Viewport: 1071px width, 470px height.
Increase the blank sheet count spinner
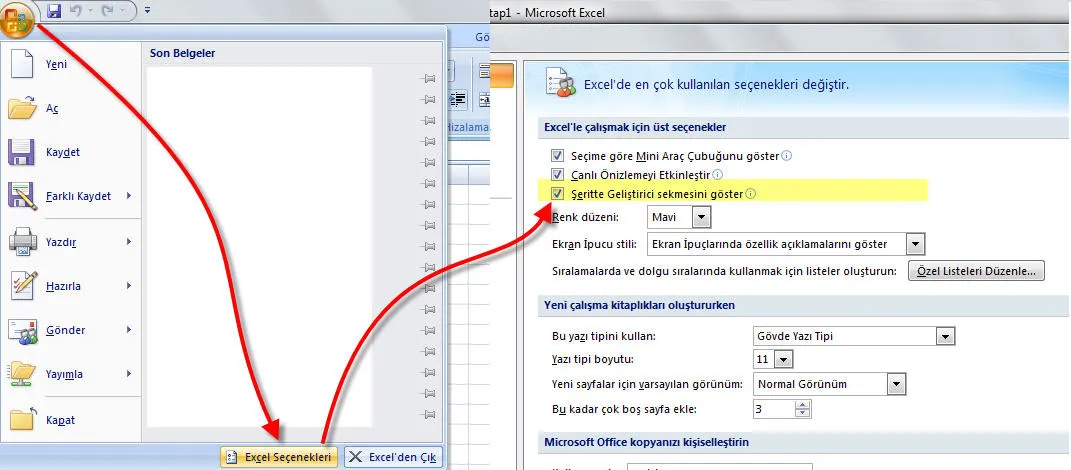[x=802, y=405]
